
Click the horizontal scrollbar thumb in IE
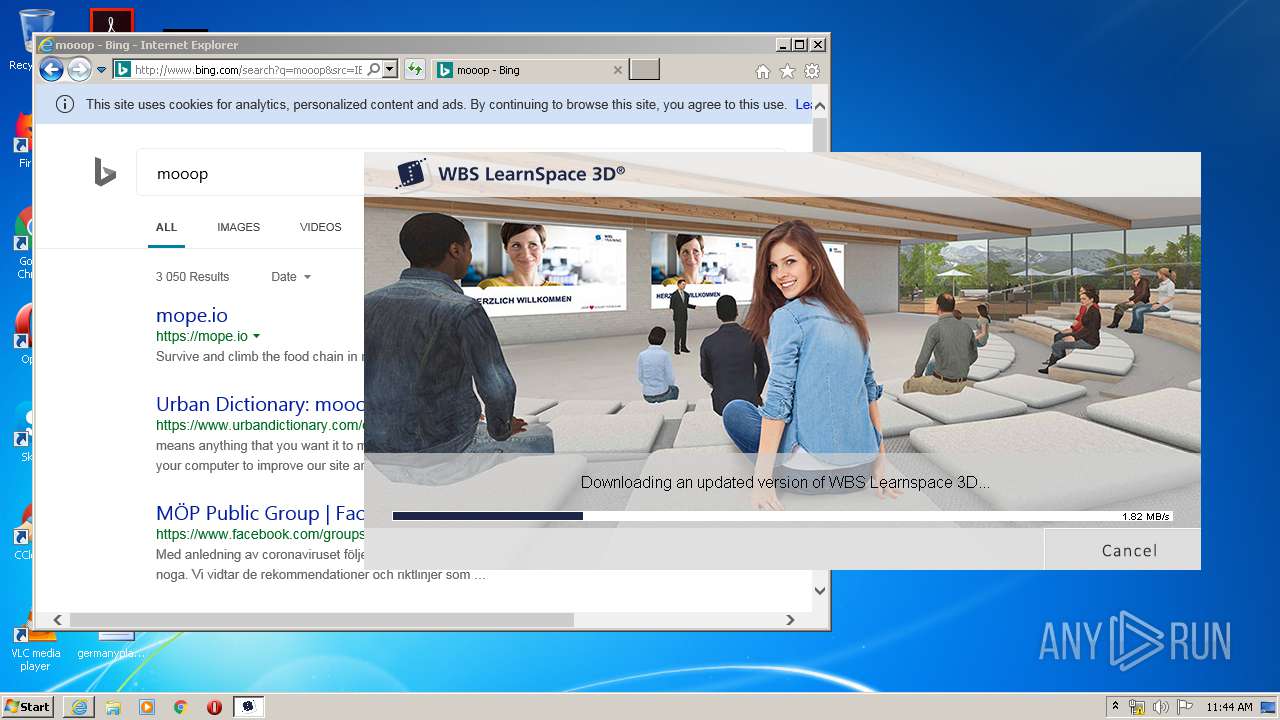[x=321, y=620]
